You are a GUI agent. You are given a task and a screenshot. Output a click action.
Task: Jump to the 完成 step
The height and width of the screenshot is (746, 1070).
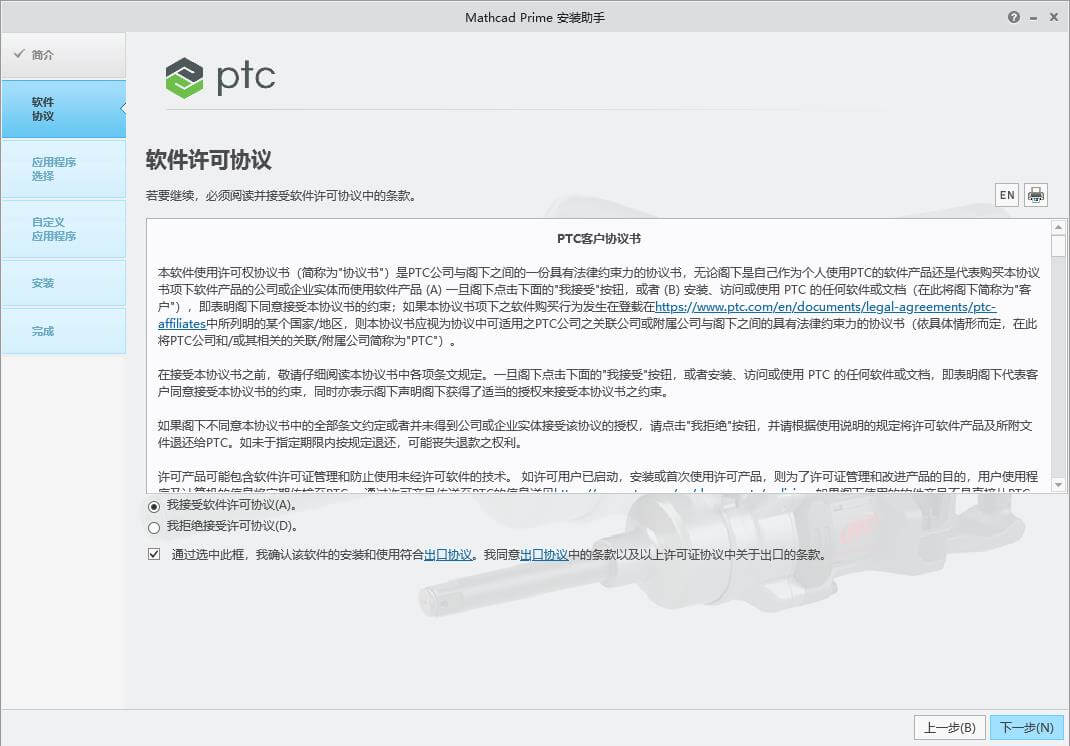(63, 331)
